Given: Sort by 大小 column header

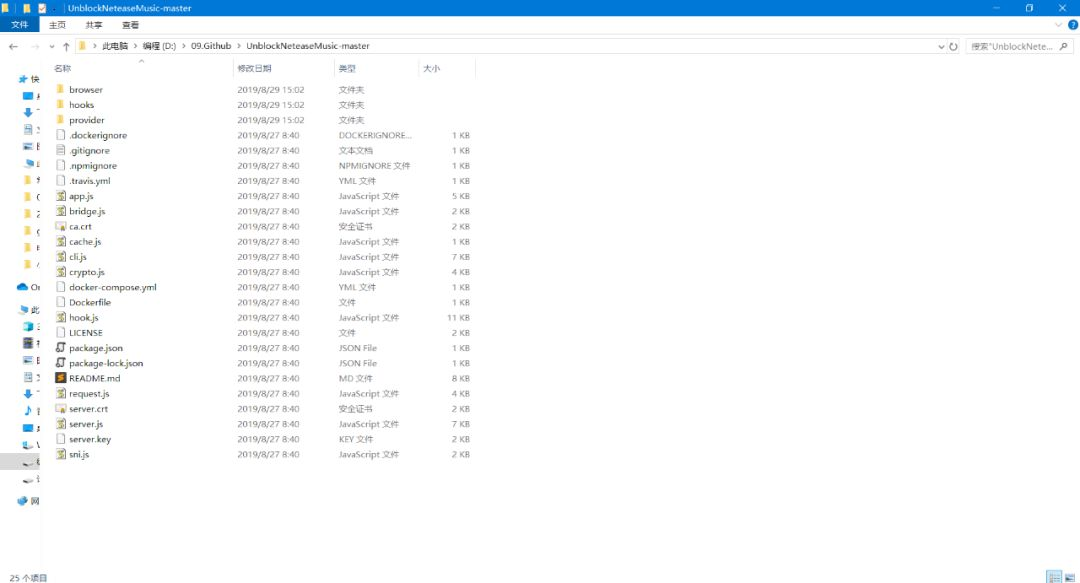Looking at the screenshot, I should (431, 68).
